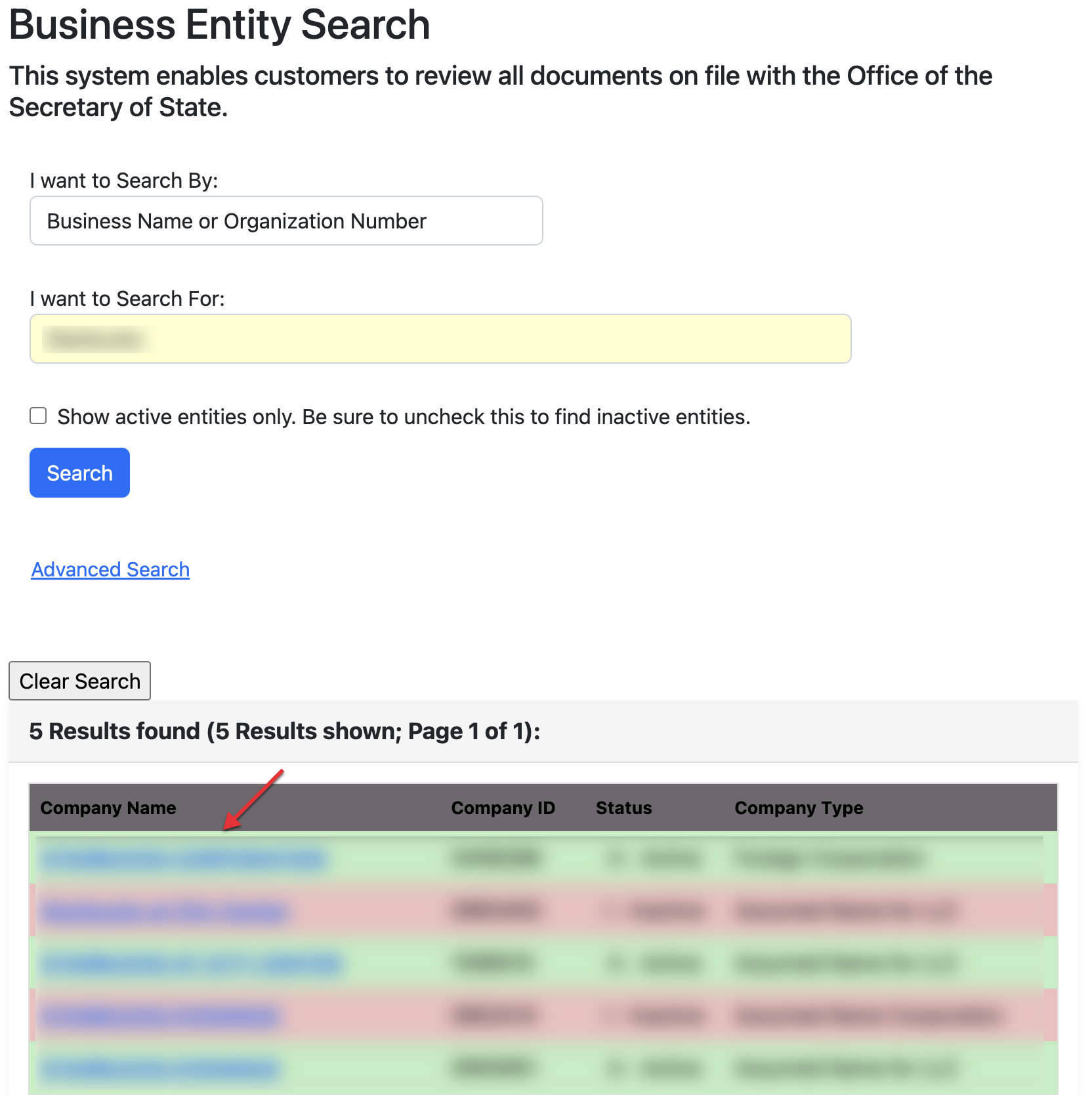Open the second result's company name link
The image size is (1092, 1095).
[164, 912]
